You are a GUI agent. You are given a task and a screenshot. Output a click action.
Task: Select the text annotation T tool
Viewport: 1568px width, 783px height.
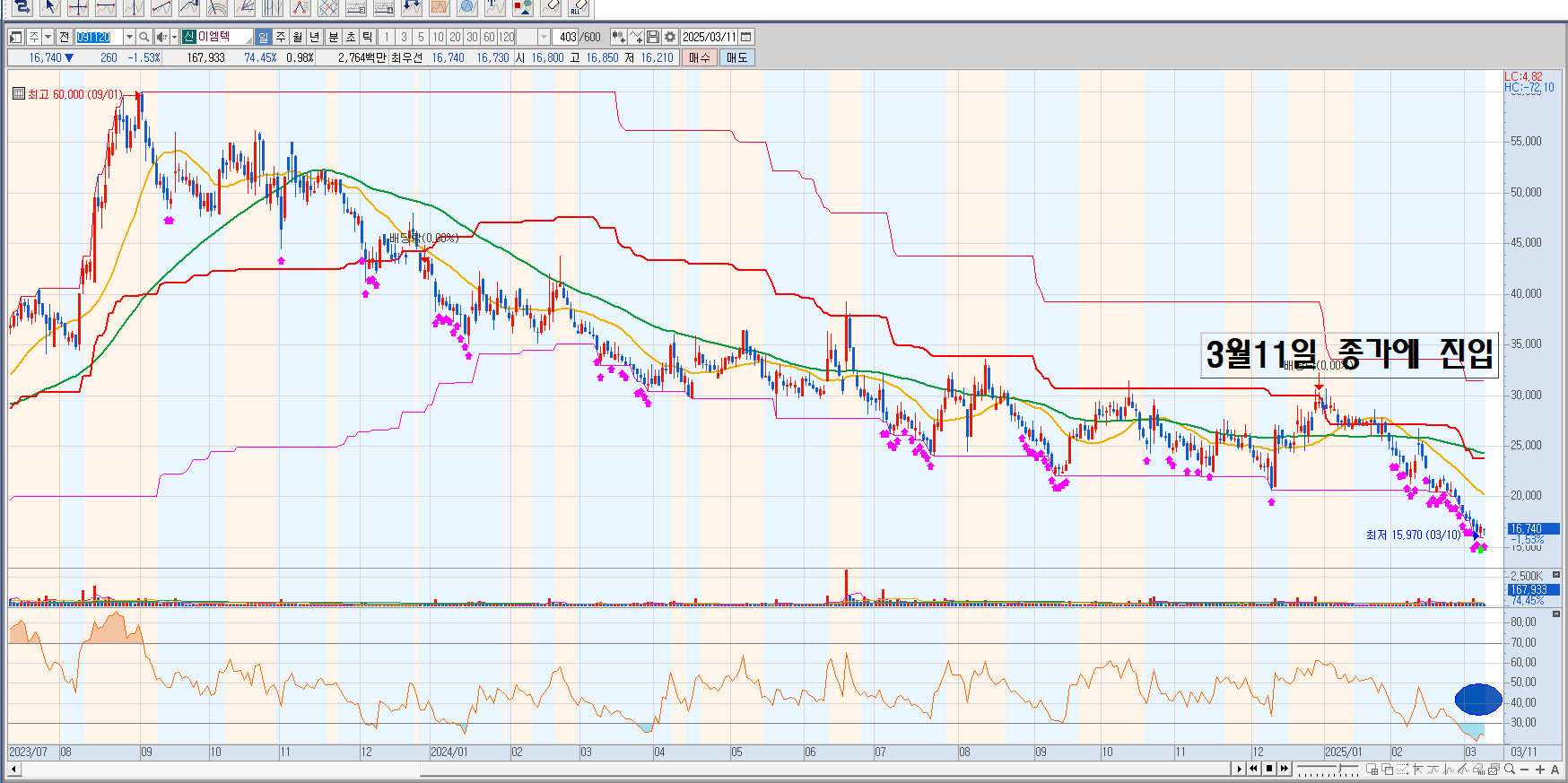495,7
